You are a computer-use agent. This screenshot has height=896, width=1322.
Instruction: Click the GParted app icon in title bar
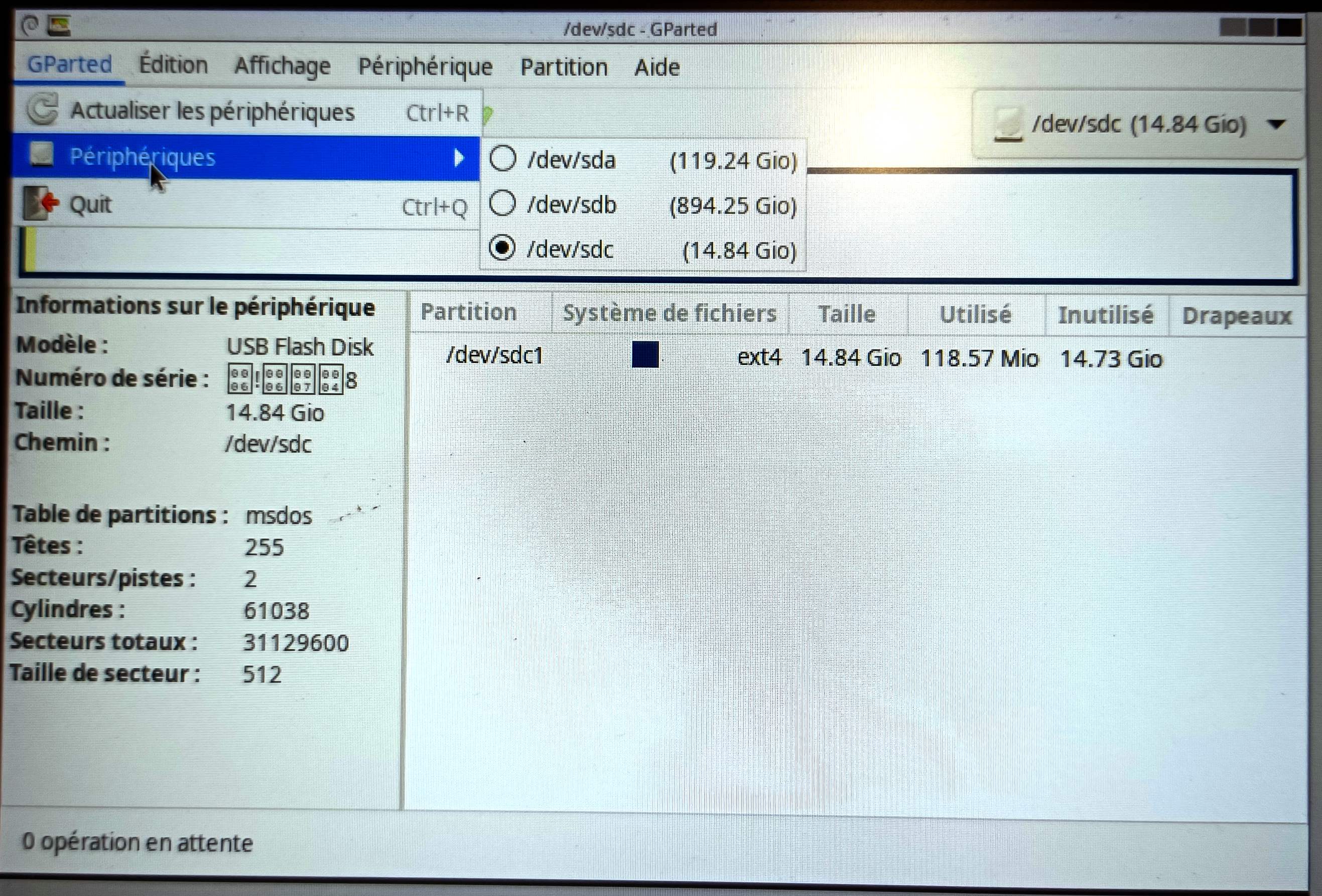click(59, 26)
